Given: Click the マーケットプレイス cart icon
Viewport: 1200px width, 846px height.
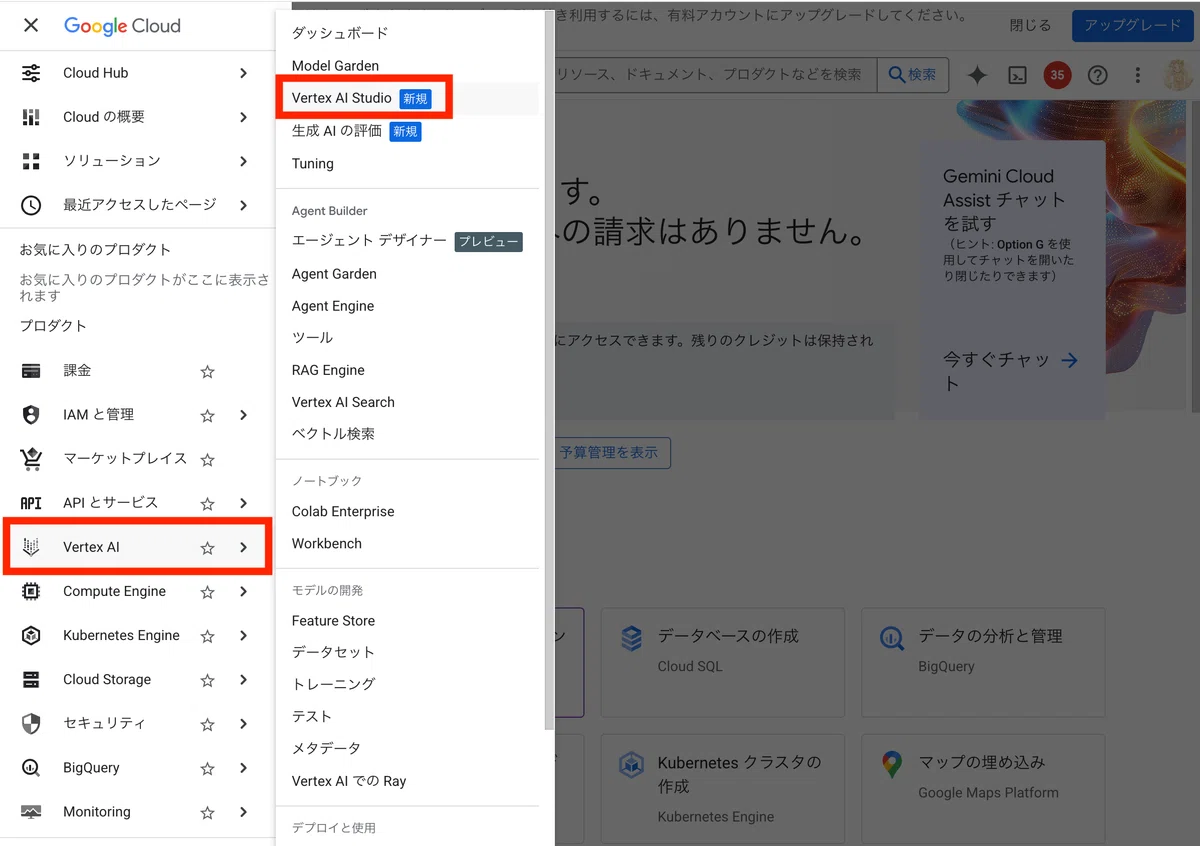Looking at the screenshot, I should (31, 459).
